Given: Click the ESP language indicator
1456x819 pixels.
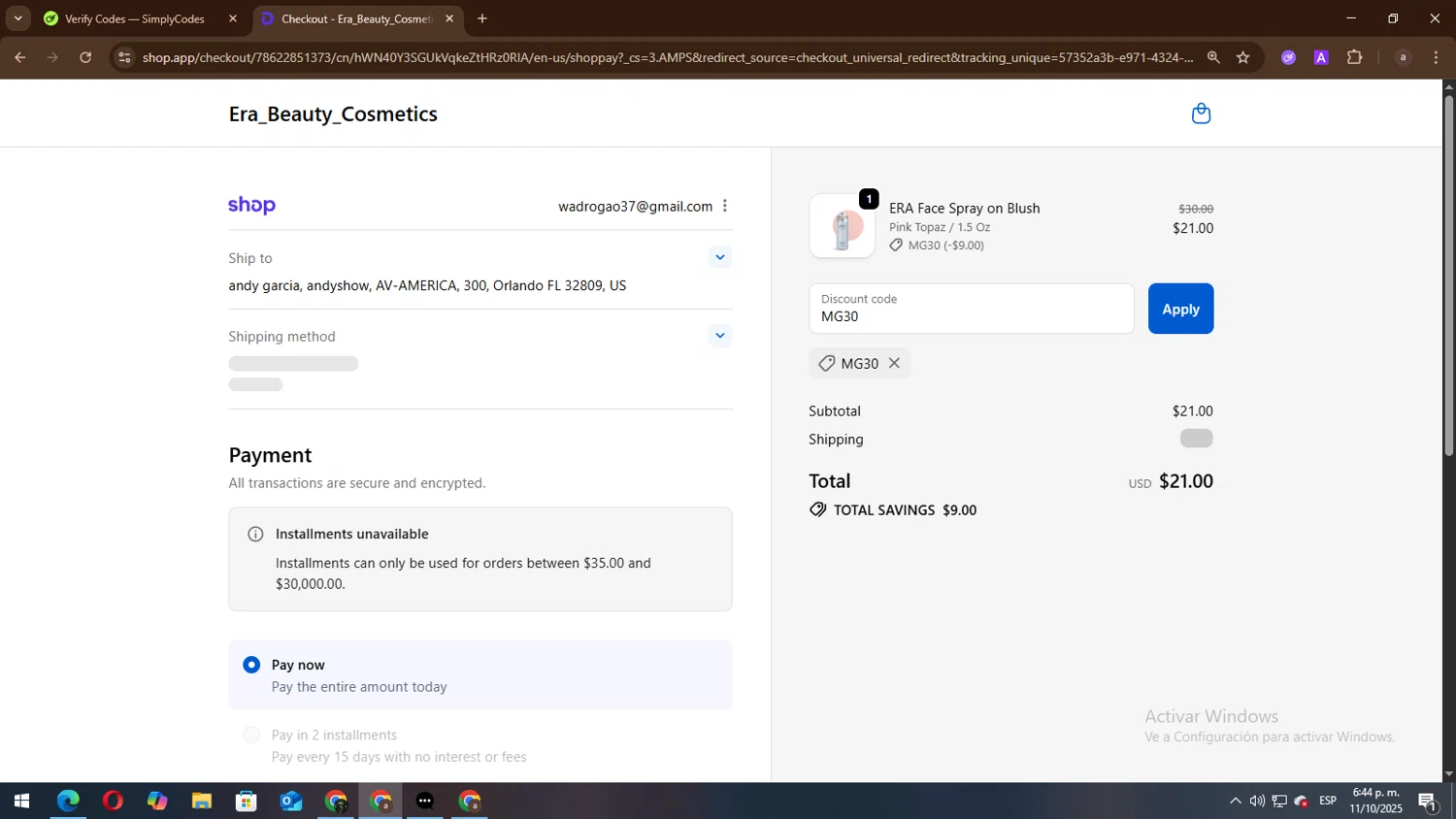Looking at the screenshot, I should 1328,801.
